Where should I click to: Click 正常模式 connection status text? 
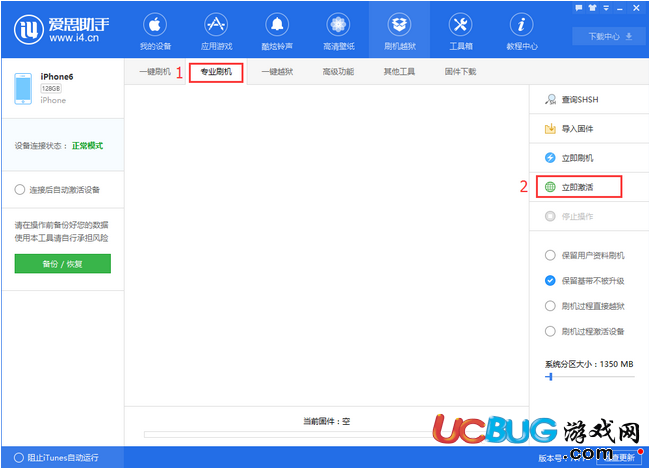(x=87, y=146)
